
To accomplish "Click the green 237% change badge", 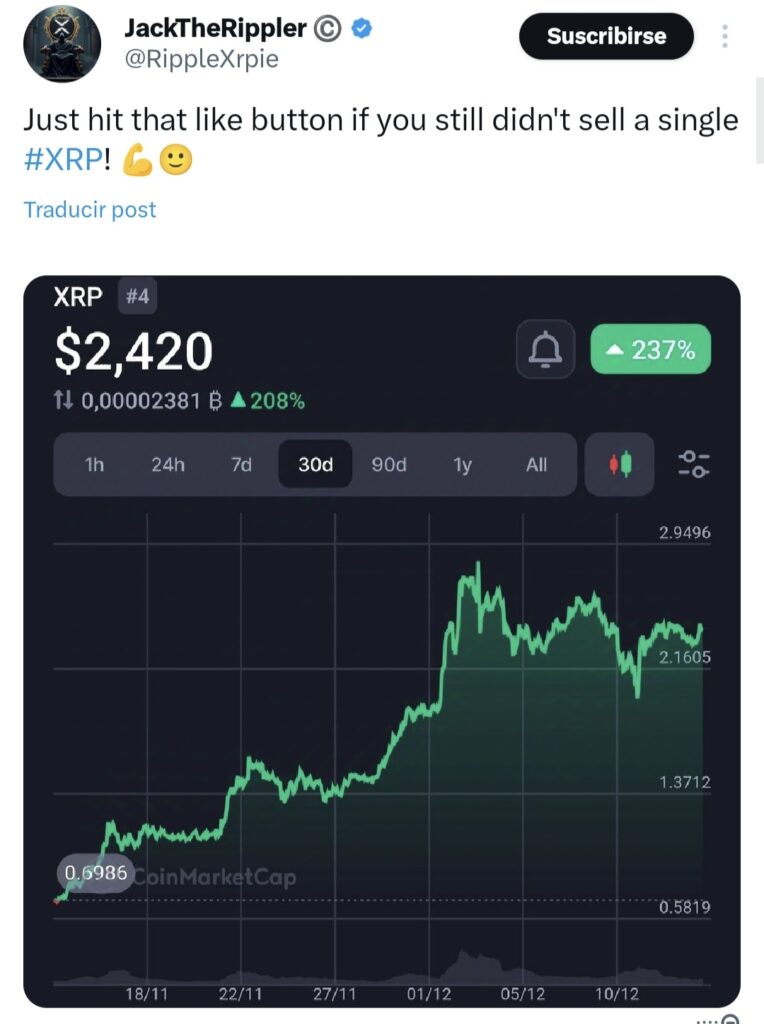I will (x=651, y=350).
